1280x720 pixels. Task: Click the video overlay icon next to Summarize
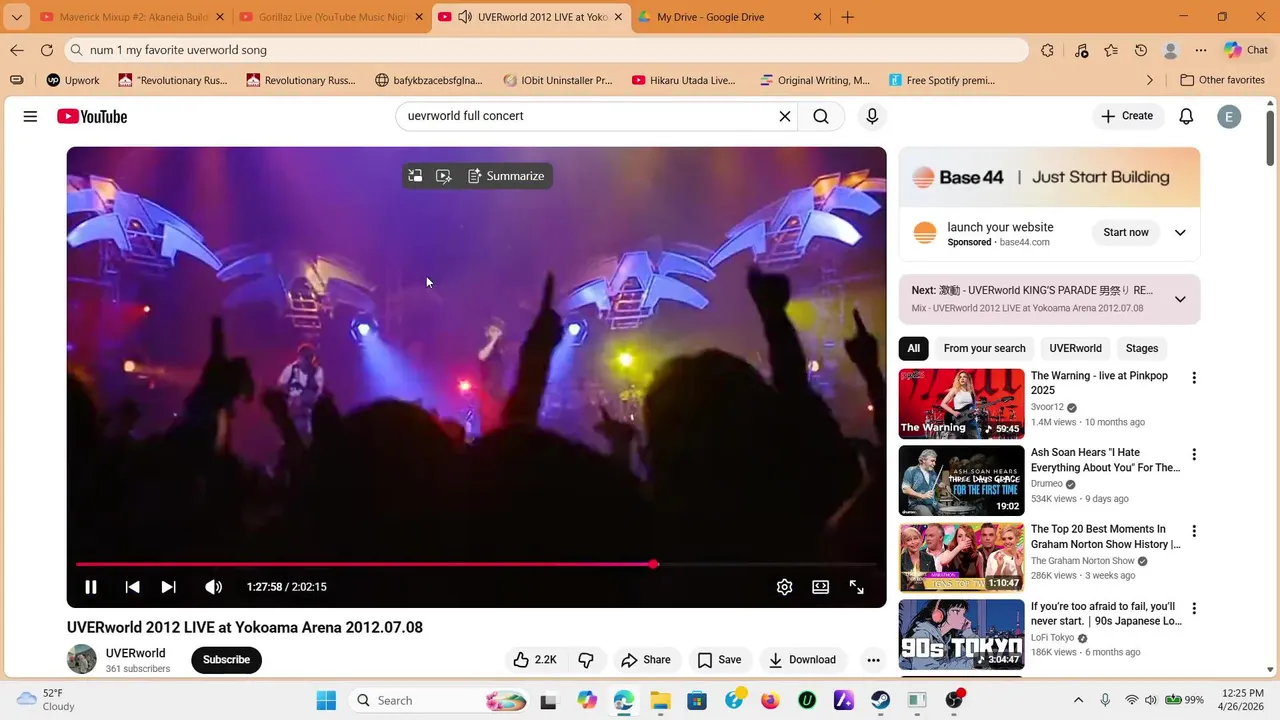click(x=444, y=176)
